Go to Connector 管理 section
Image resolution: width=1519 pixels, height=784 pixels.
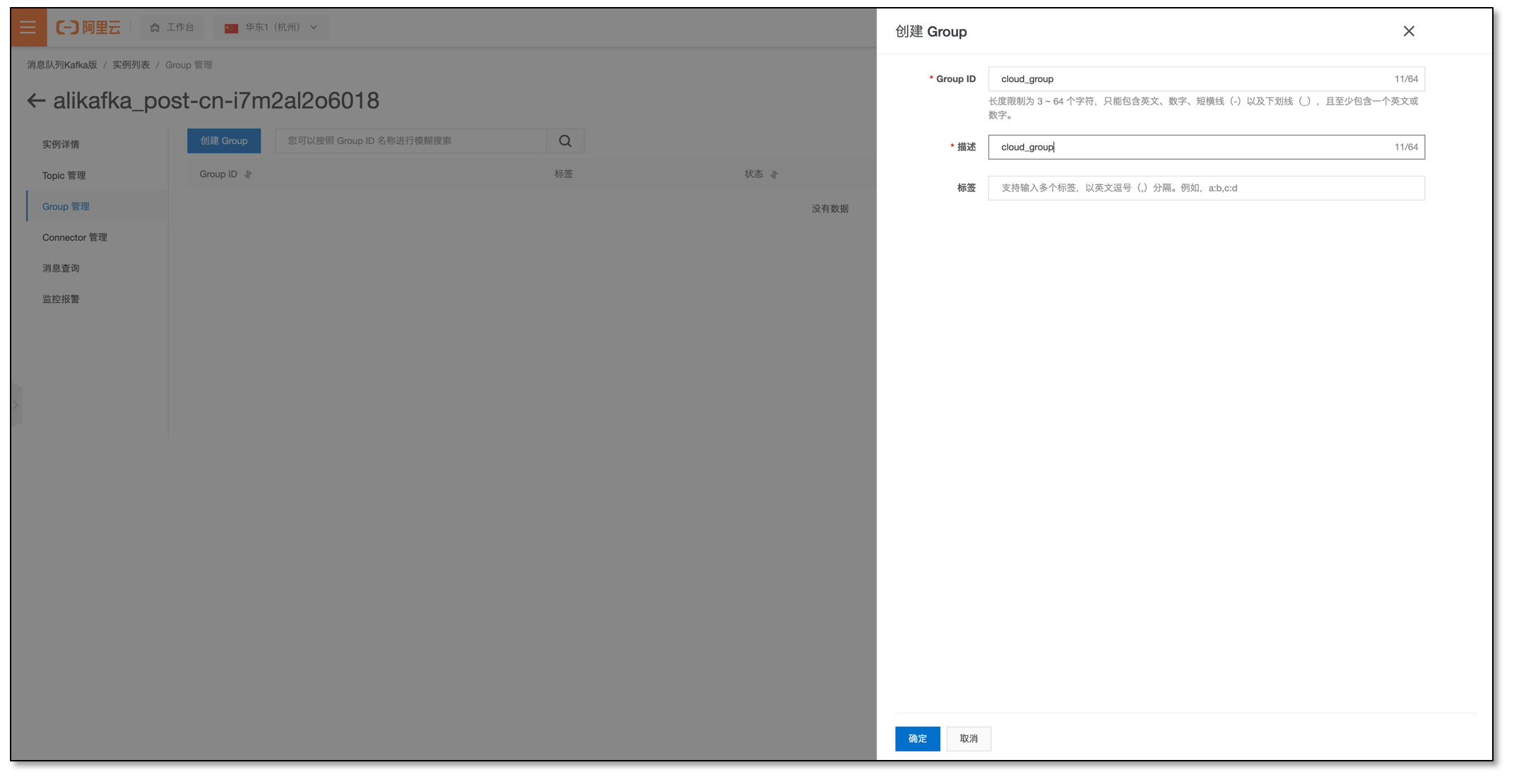[x=75, y=238]
